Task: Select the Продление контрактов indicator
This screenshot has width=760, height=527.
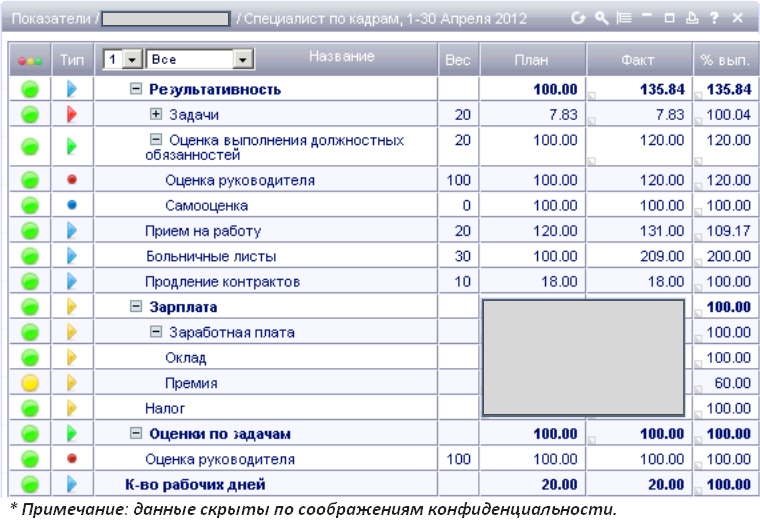Action: coord(222,282)
